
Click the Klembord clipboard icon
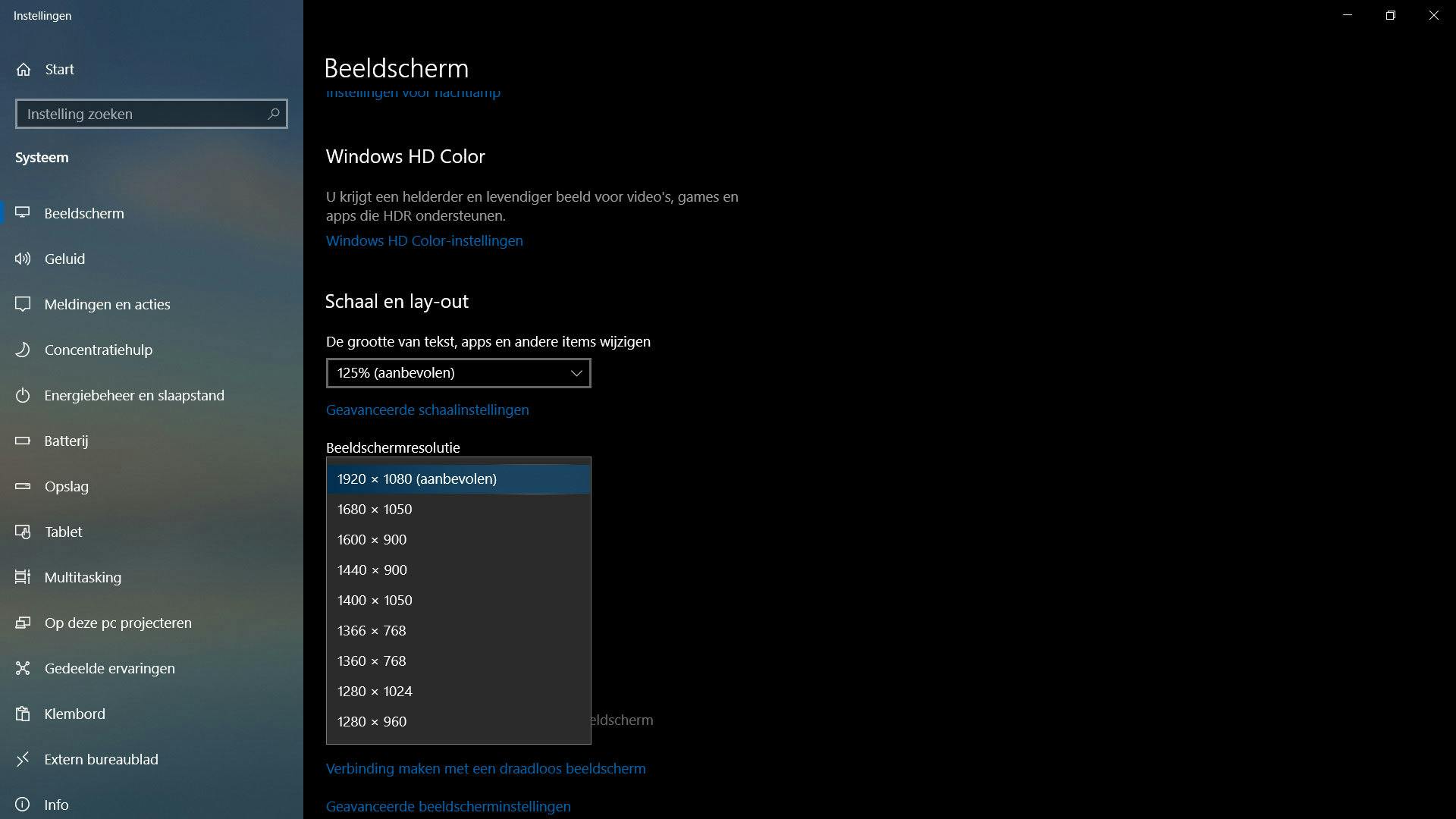tap(23, 714)
